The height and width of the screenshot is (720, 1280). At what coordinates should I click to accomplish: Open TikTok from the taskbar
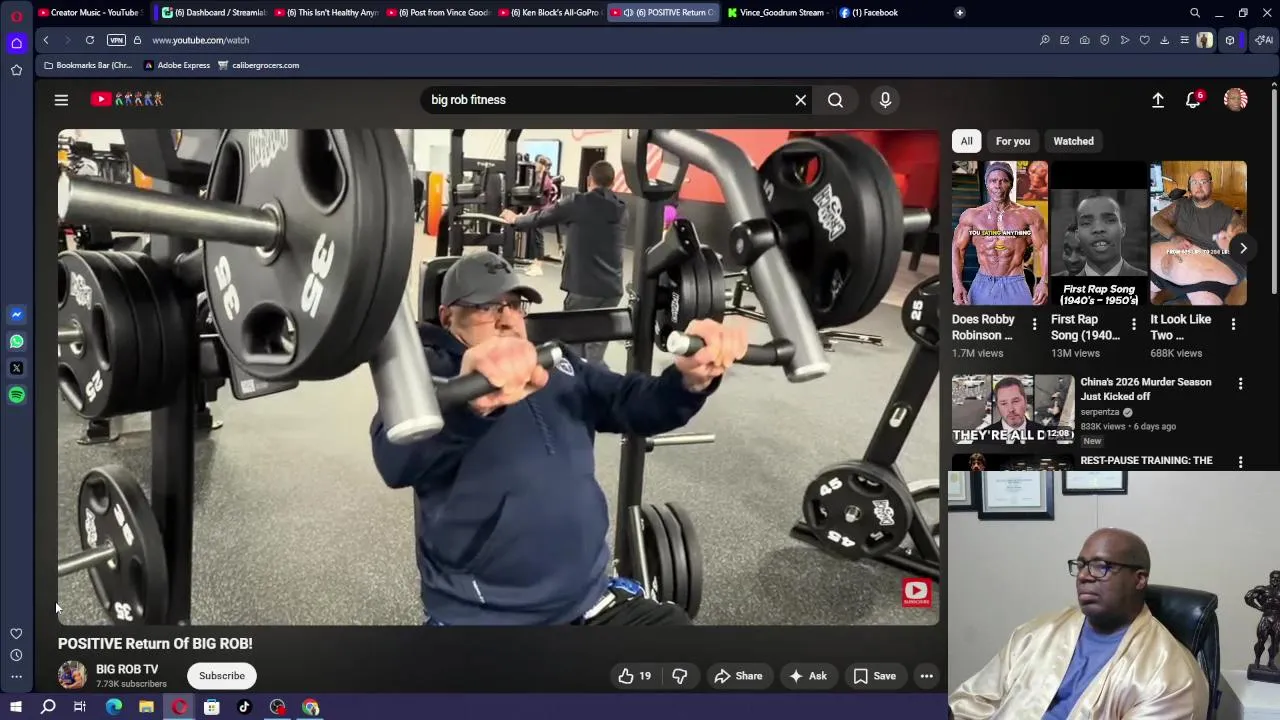[244, 707]
